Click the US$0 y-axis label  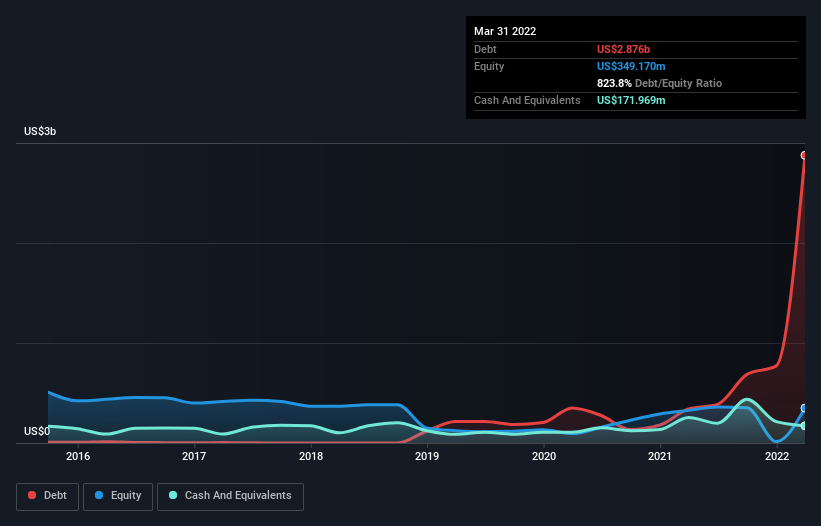(x=37, y=431)
